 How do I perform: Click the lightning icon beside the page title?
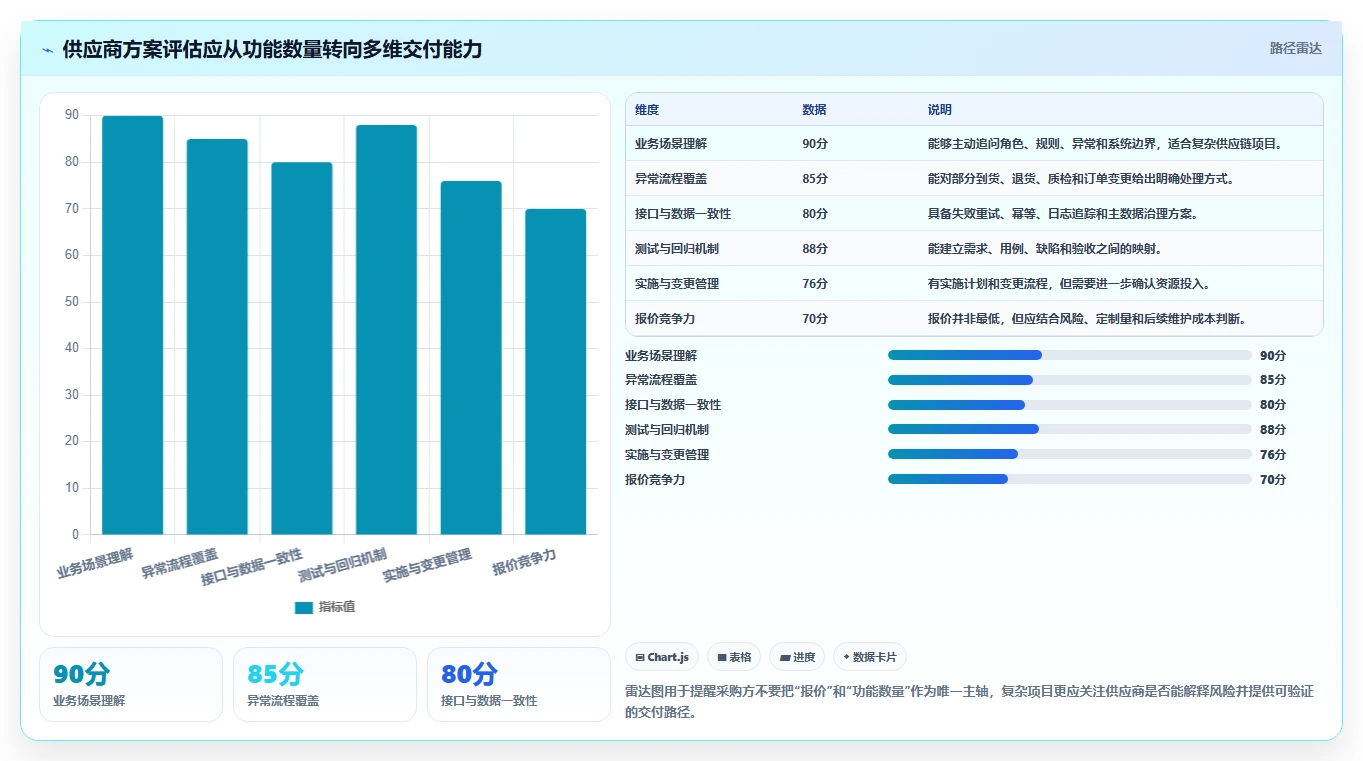(x=47, y=50)
